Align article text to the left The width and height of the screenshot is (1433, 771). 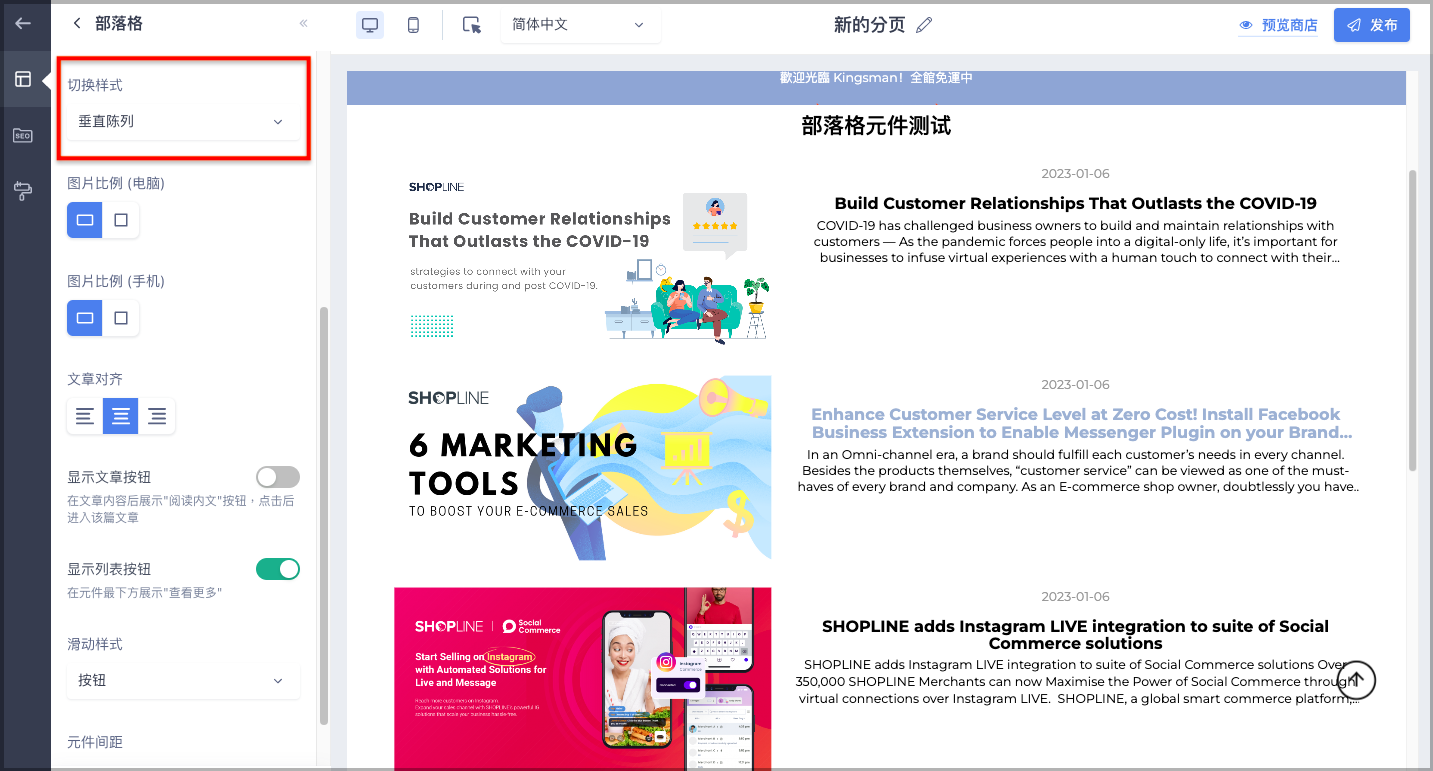(85, 416)
